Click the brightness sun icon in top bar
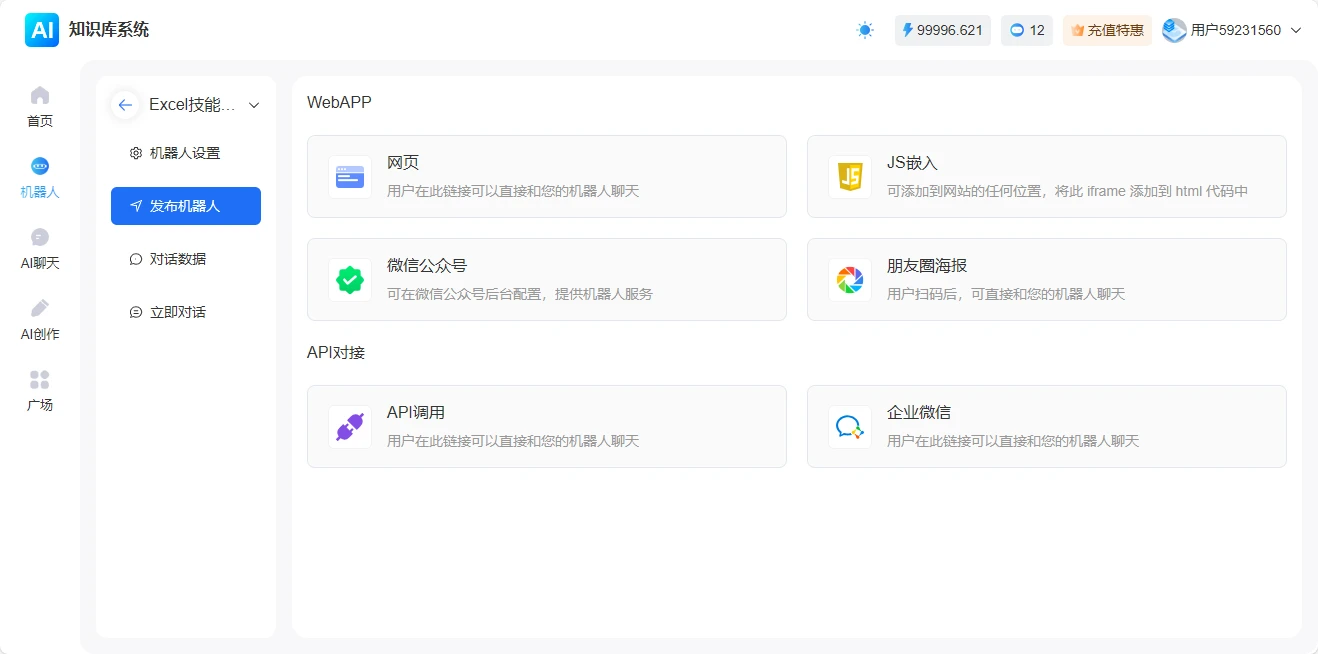1318x654 pixels. click(x=864, y=30)
